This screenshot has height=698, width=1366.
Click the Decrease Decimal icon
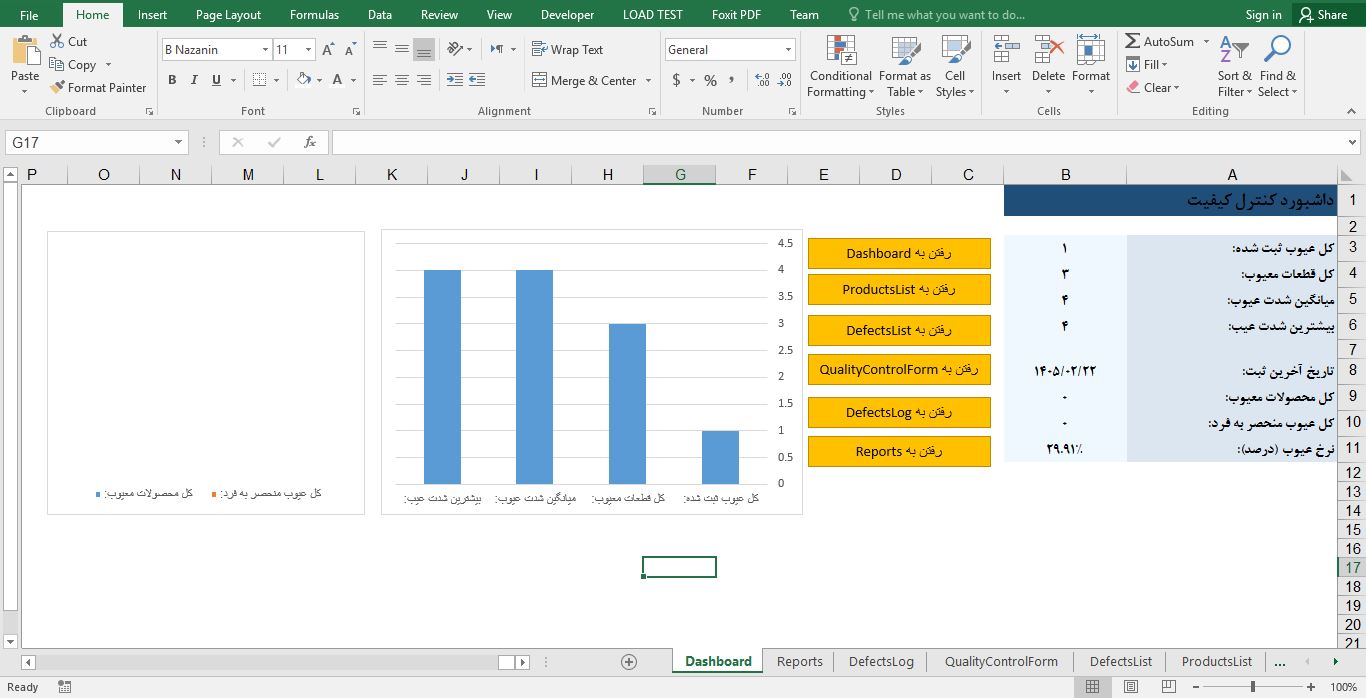[785, 80]
